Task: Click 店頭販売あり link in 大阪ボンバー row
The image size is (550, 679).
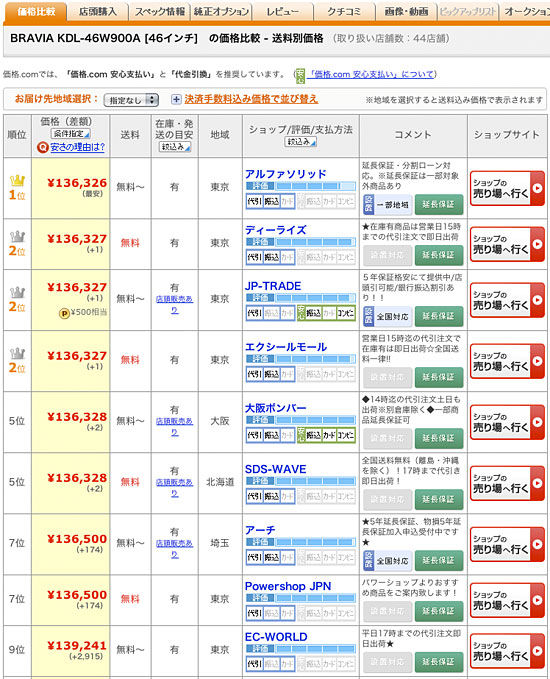Action: 175,427
